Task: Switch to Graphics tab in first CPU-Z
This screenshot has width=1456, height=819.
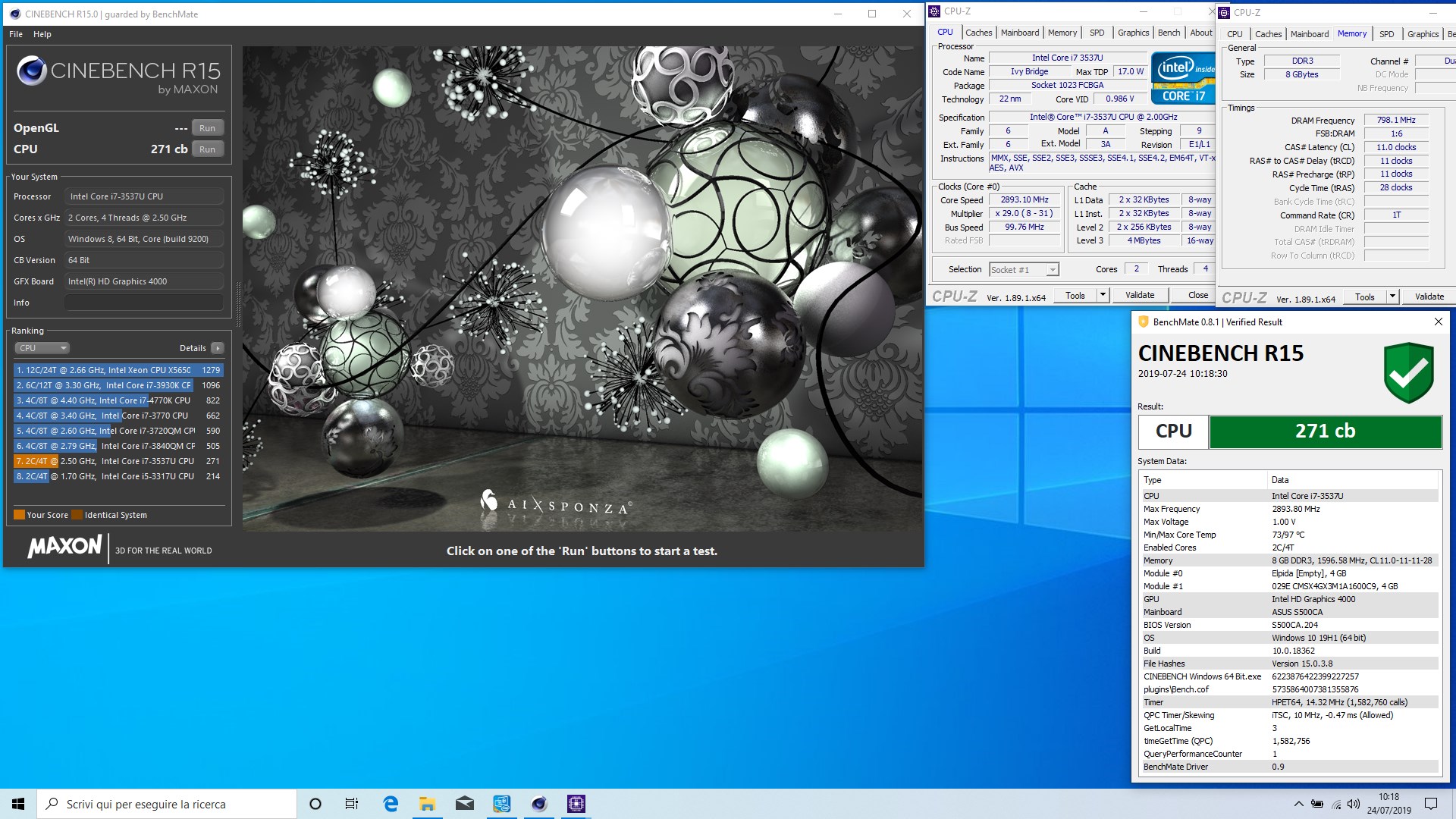Action: [1133, 33]
